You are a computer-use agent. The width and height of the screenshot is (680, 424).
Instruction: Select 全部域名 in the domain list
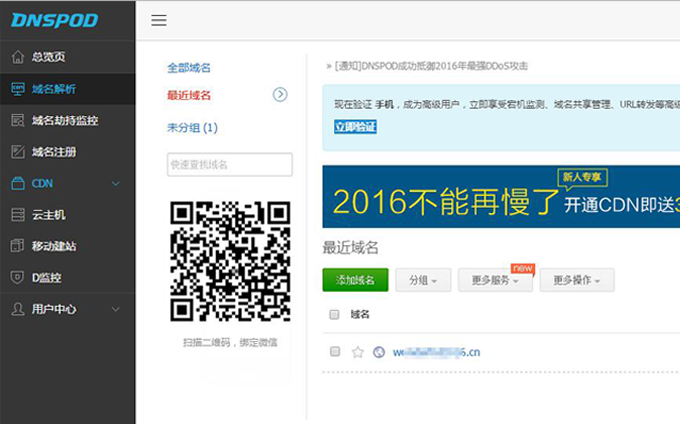[x=189, y=68]
